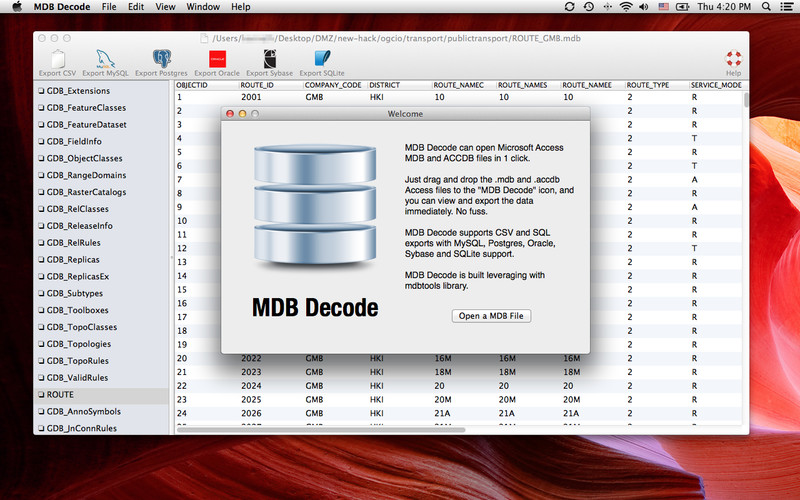Click the Open a MDB File button

491,316
